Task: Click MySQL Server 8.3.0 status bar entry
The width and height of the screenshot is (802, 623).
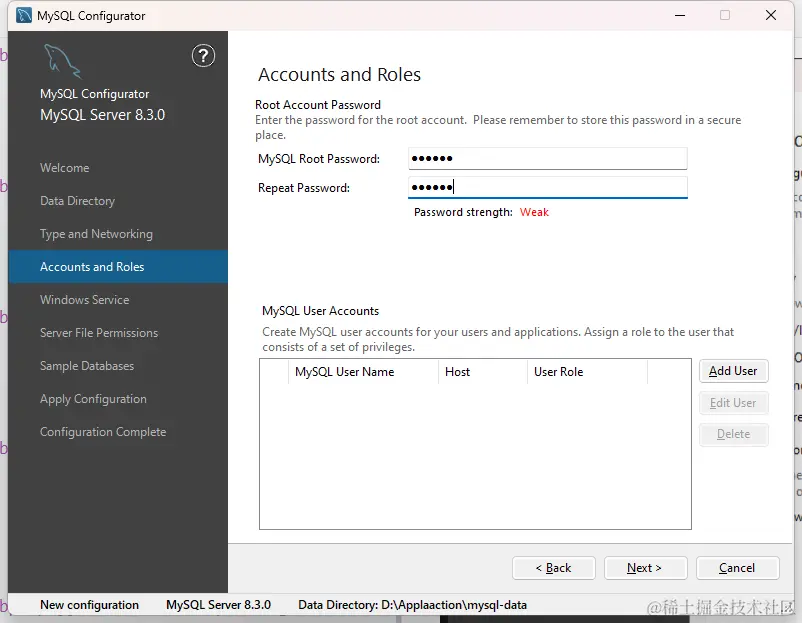Action: point(218,605)
